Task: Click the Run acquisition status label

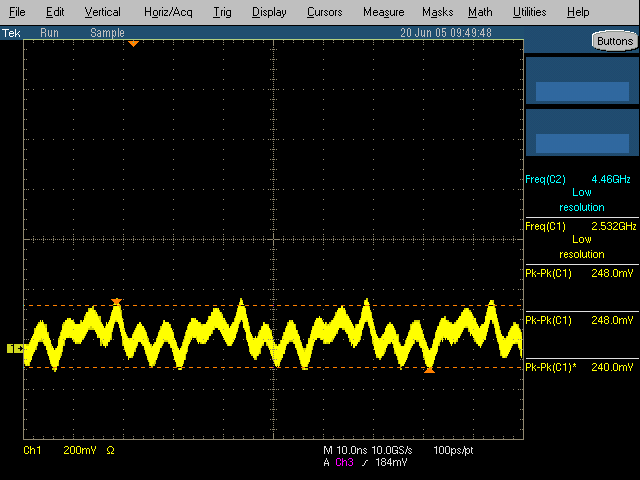Action: (x=49, y=33)
